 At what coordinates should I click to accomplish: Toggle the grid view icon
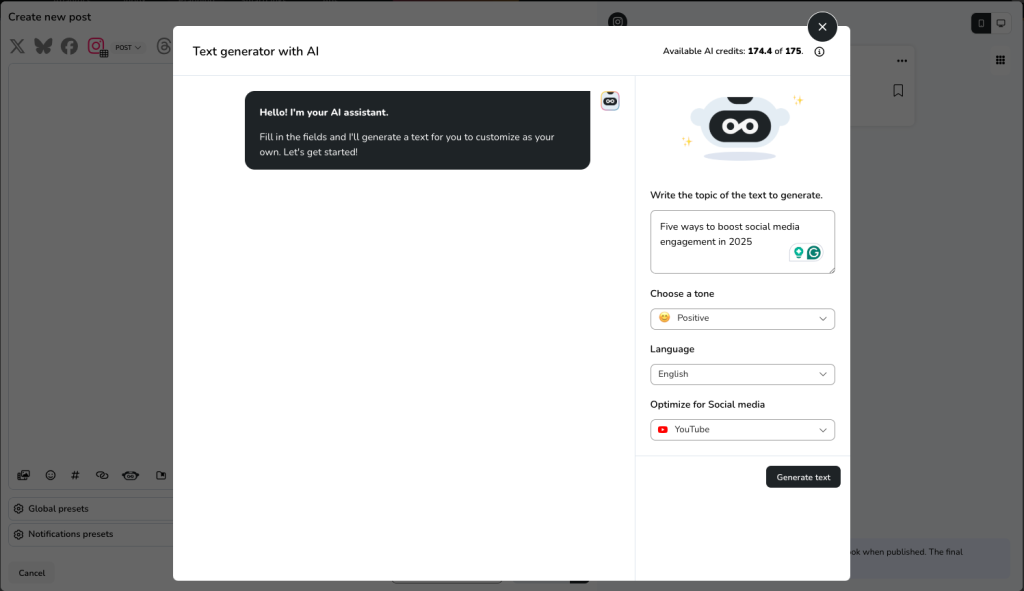click(999, 60)
